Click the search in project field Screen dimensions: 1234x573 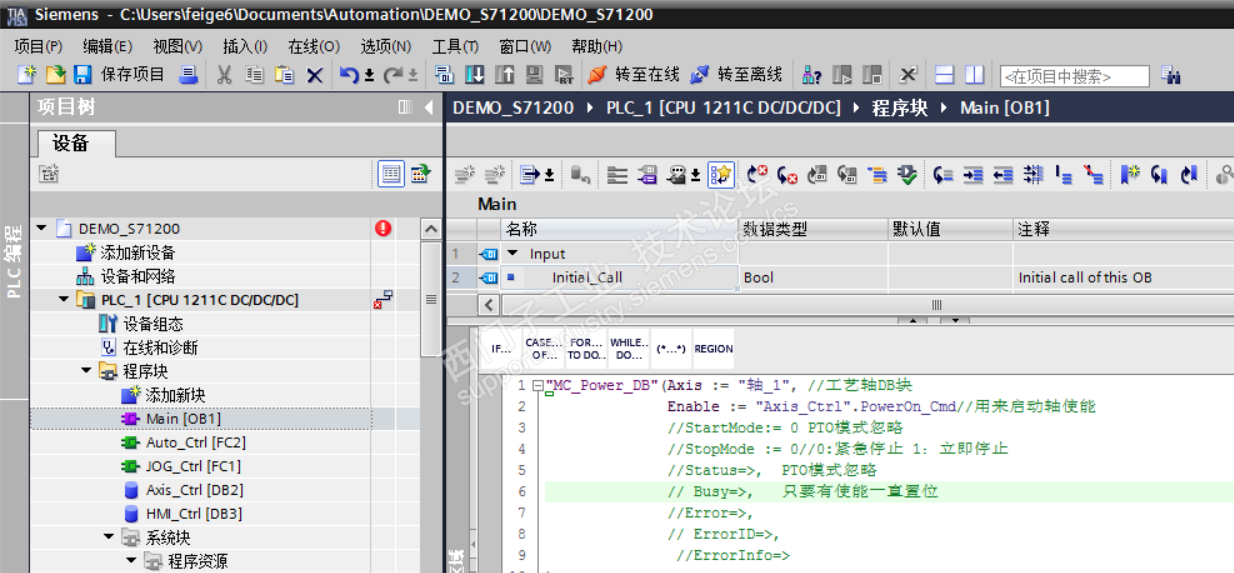[1075, 76]
